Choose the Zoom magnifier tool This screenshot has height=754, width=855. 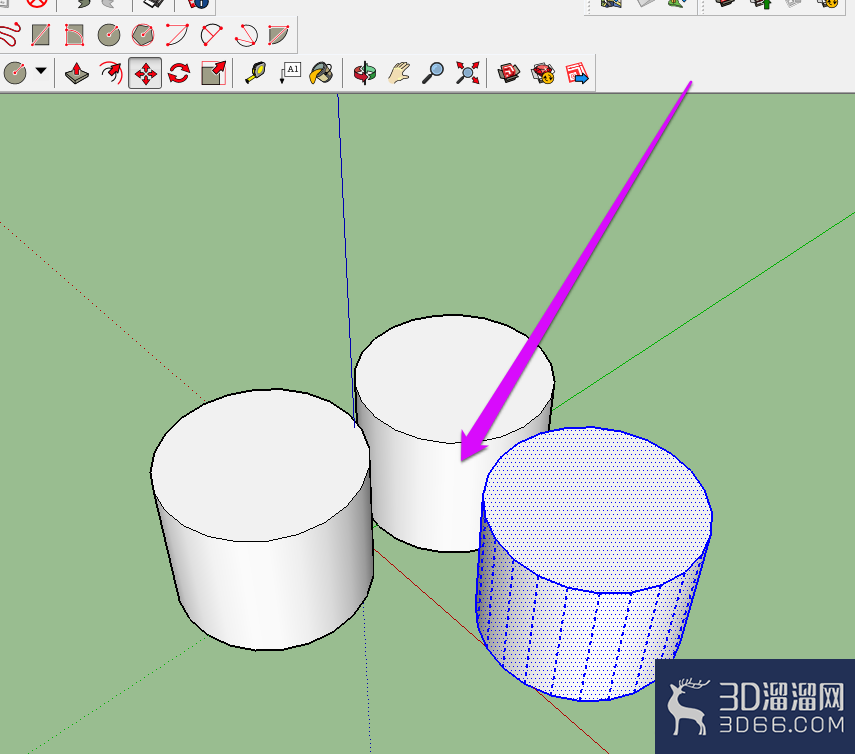click(x=433, y=73)
